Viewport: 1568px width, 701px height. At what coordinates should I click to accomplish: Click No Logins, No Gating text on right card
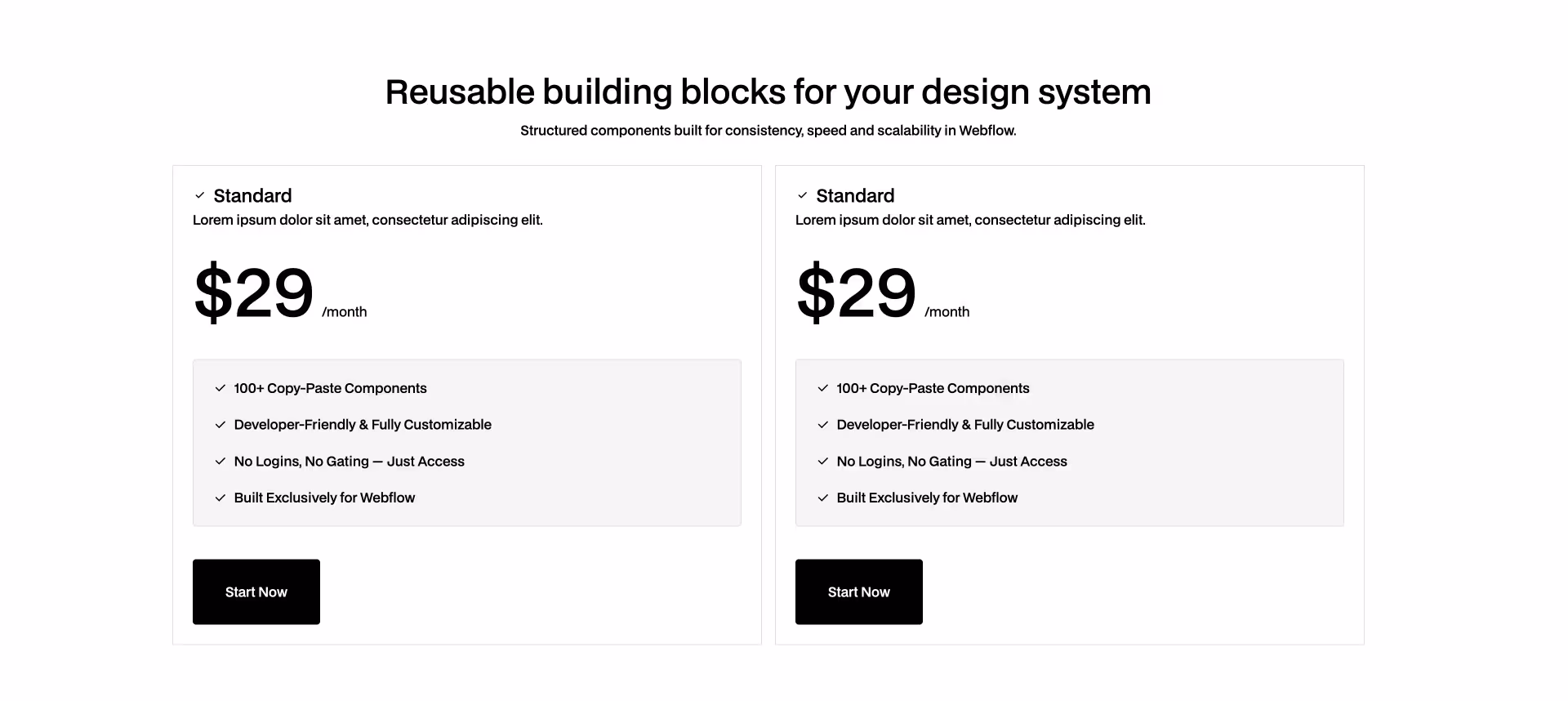pyautogui.click(x=951, y=461)
